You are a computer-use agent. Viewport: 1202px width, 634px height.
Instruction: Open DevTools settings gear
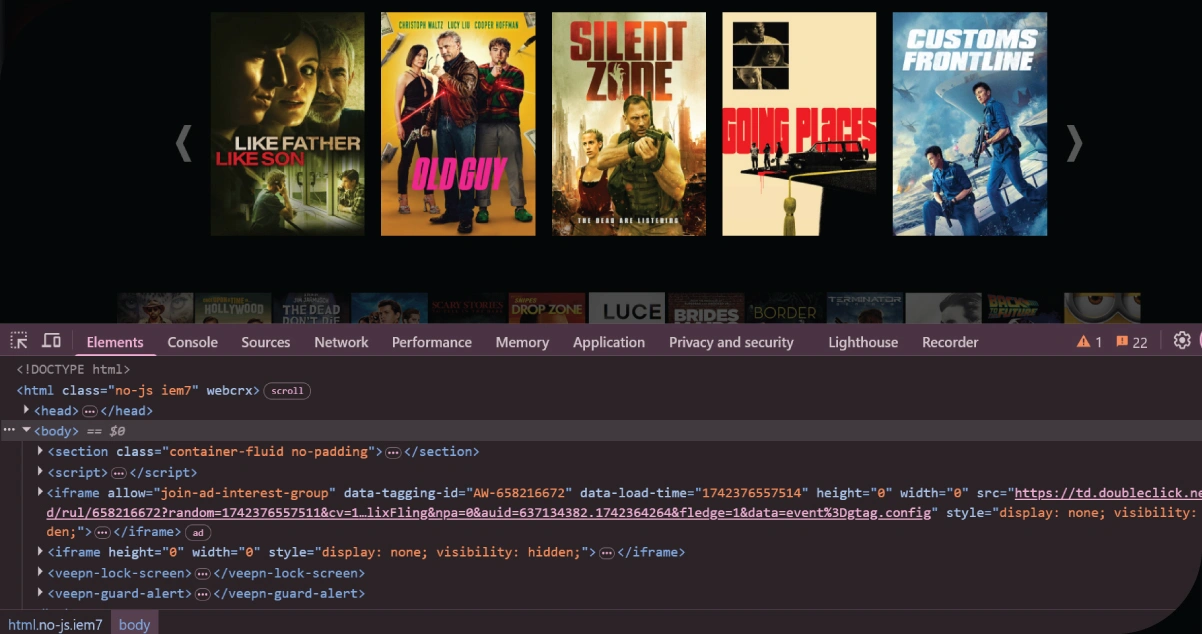tap(1181, 341)
